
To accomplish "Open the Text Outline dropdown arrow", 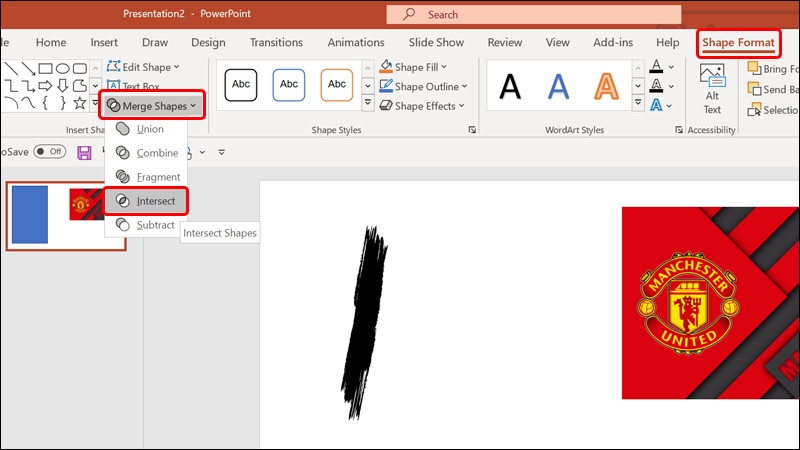I will (671, 86).
